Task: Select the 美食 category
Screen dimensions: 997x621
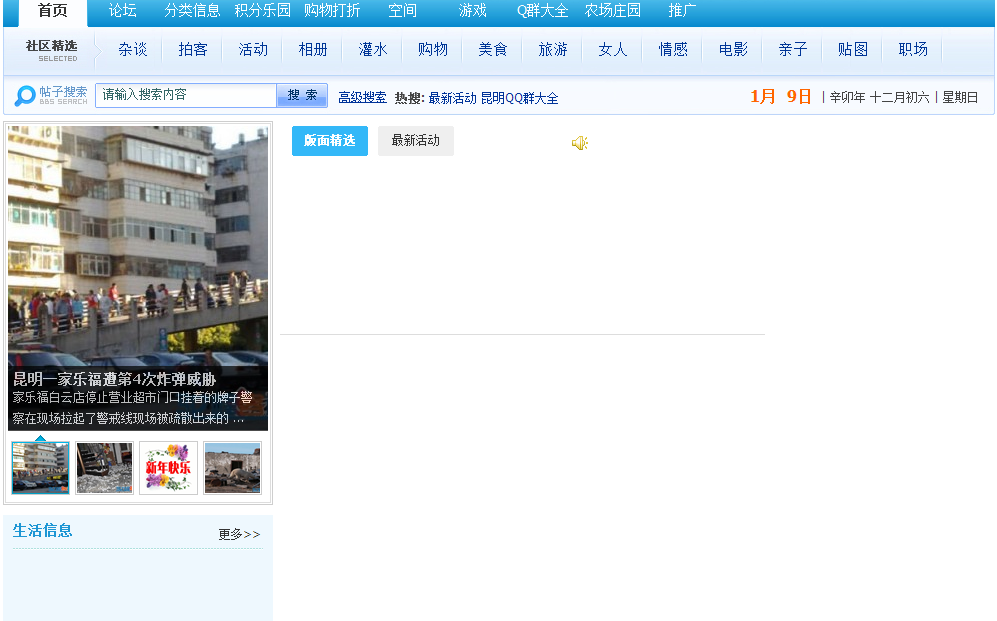Action: coord(493,50)
